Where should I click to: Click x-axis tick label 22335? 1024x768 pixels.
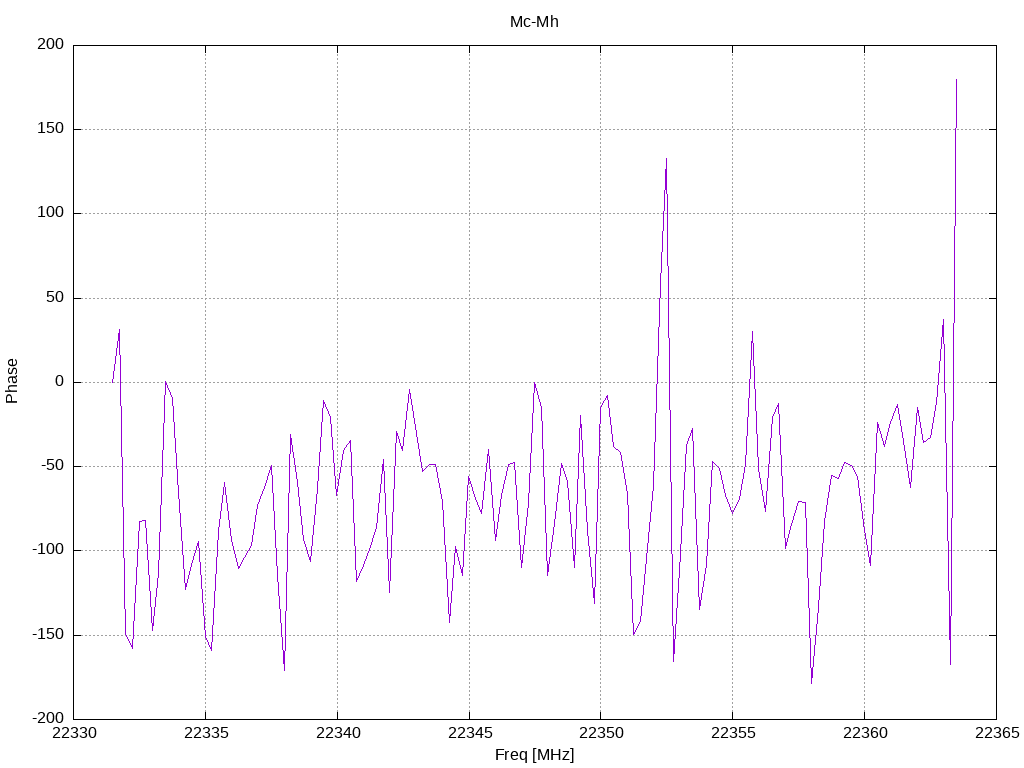pyautogui.click(x=206, y=733)
